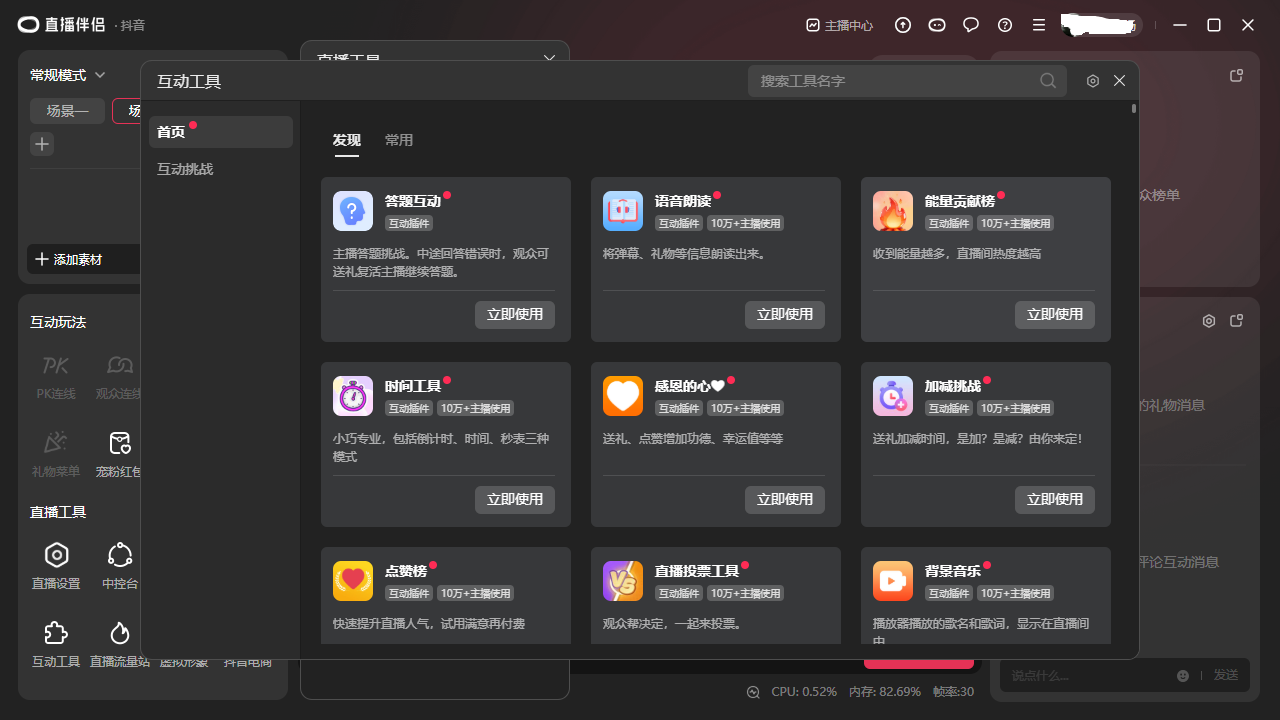Switch to the 常用 tab
The image size is (1280, 720).
click(399, 140)
